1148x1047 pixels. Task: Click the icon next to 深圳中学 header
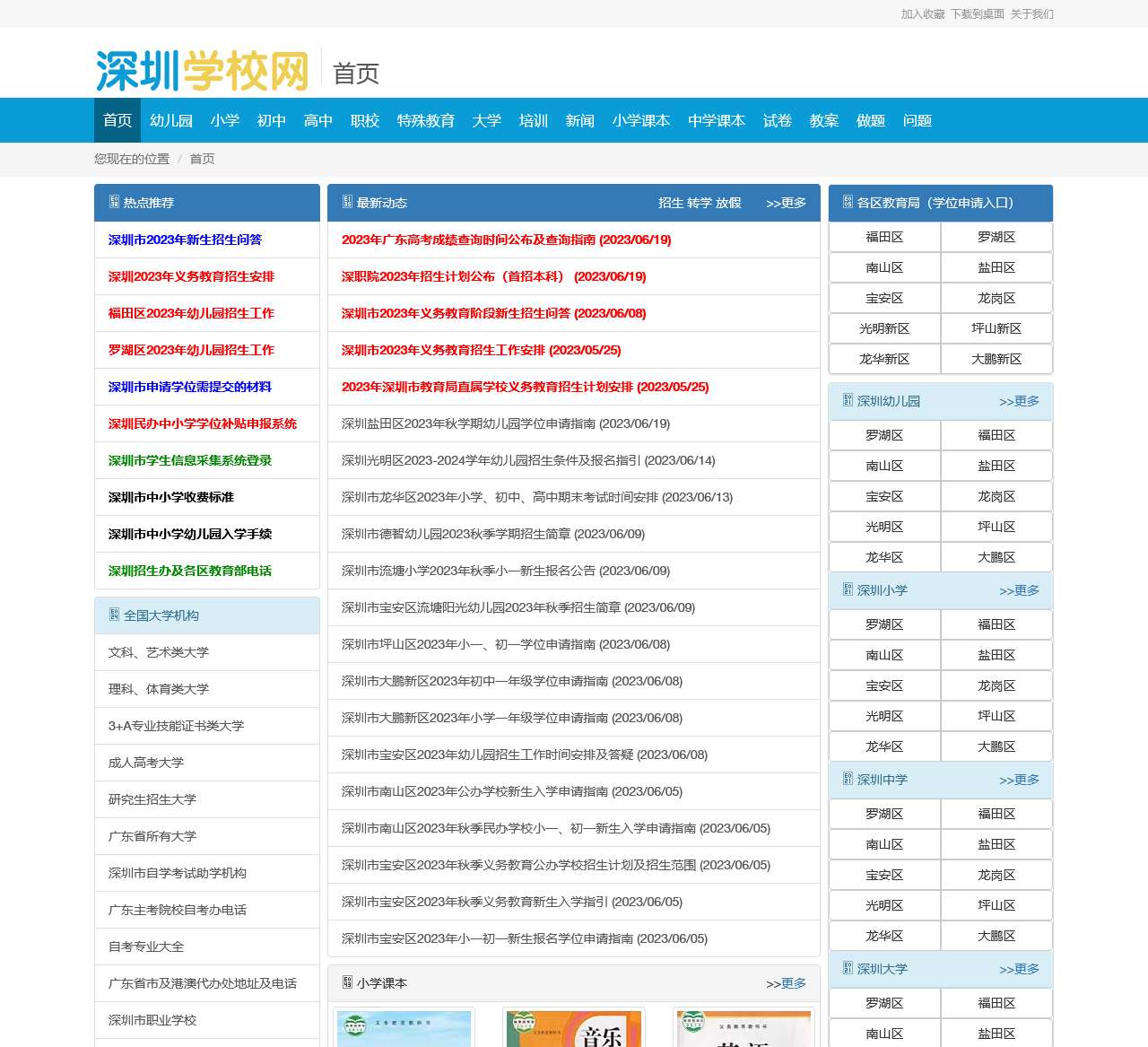pos(848,779)
